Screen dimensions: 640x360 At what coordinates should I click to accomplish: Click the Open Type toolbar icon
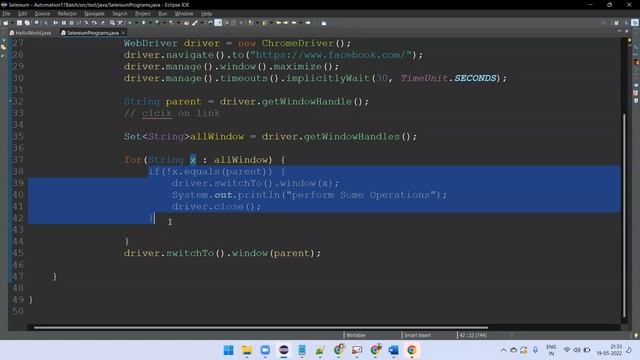coord(186,23)
